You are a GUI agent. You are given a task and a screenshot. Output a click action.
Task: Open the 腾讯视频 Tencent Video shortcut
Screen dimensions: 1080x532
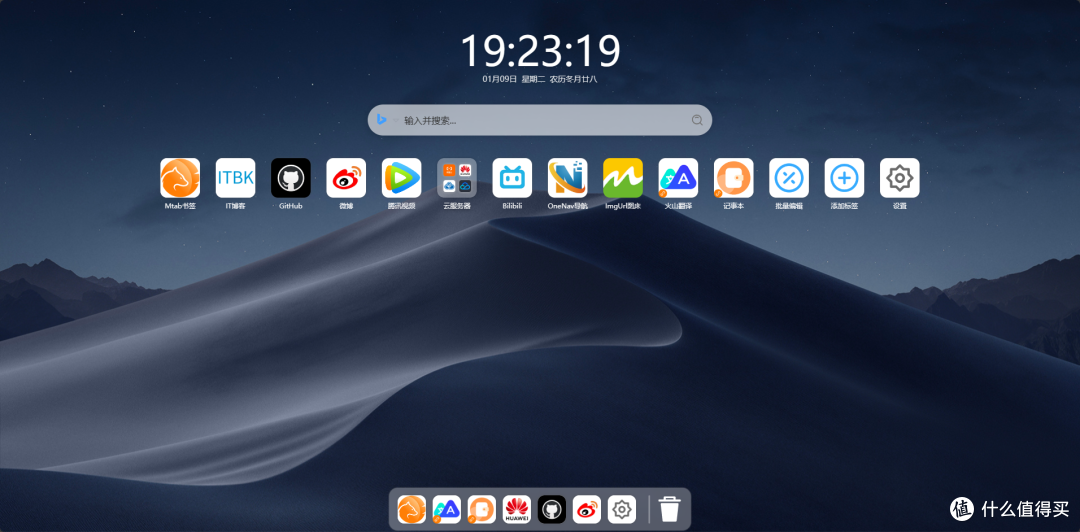click(402, 178)
